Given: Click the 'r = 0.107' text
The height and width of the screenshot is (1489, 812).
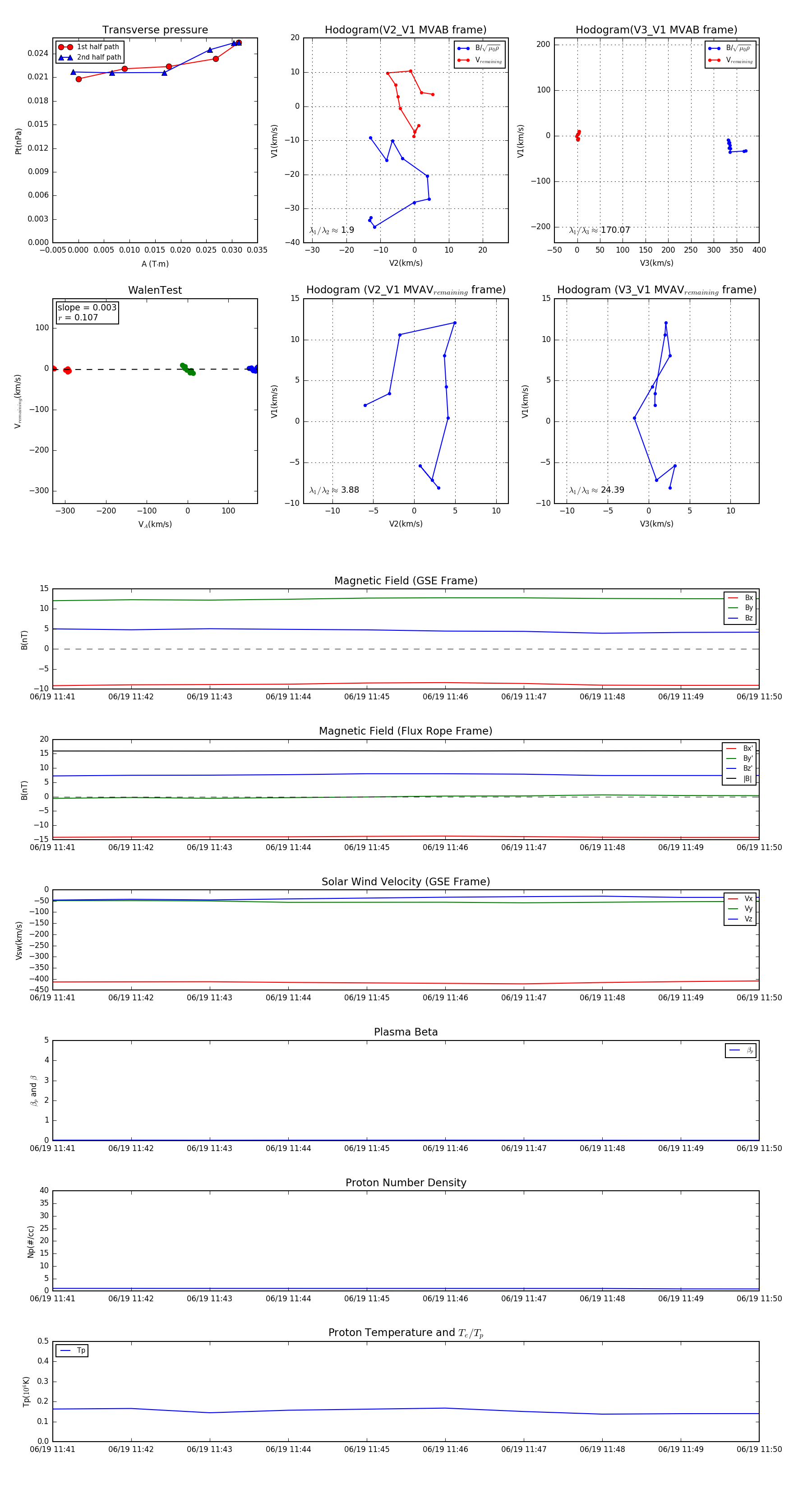Looking at the screenshot, I should click(78, 317).
